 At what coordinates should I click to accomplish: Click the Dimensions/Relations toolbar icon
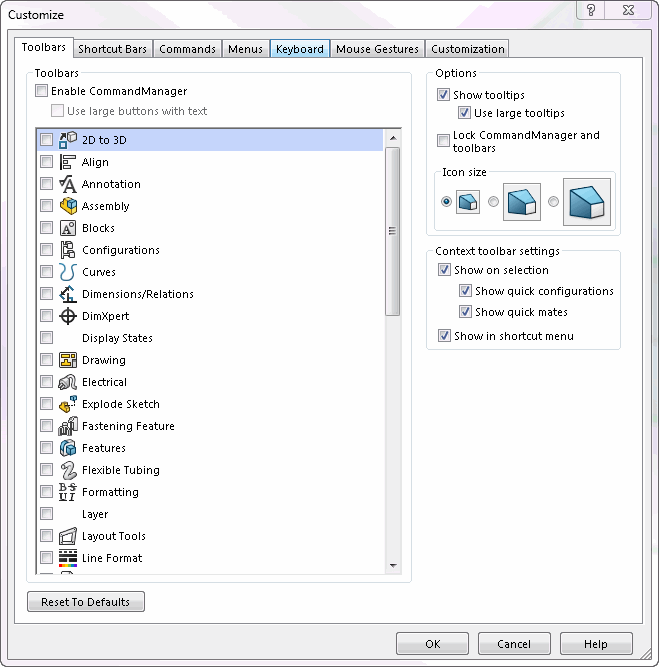(x=68, y=294)
